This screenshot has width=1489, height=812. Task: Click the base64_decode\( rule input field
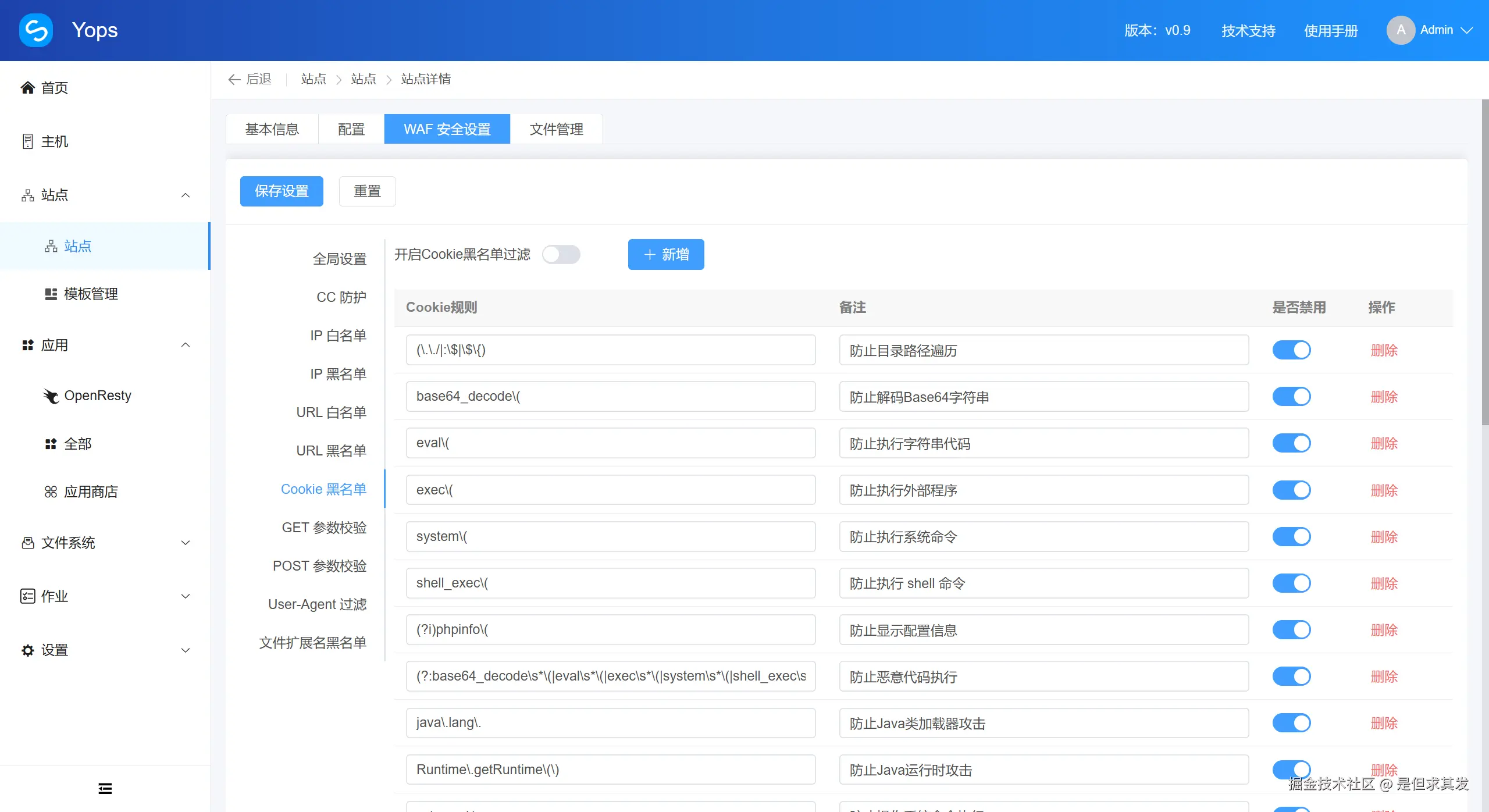point(610,397)
